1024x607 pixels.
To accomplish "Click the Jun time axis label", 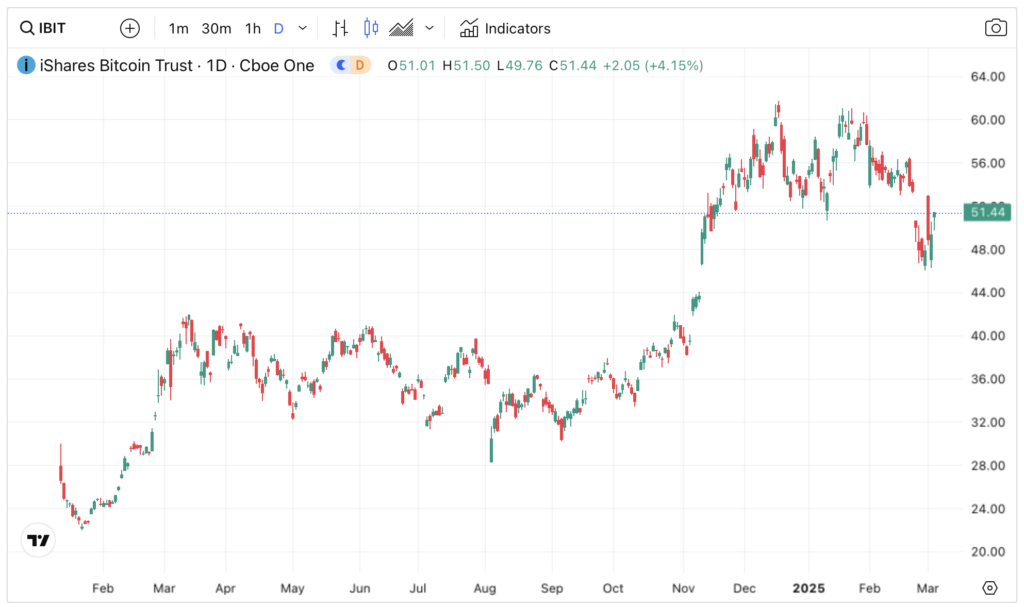I will [x=360, y=588].
